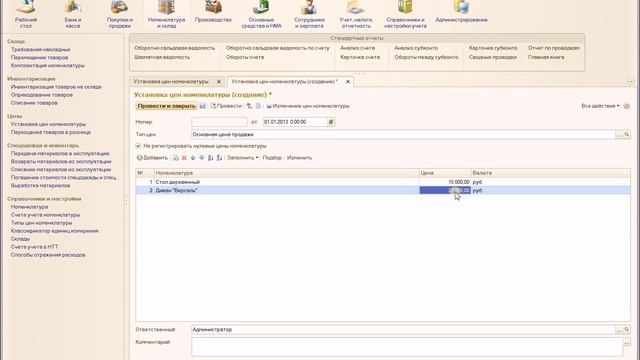Open Инвентаризация товаров на складе
This screenshot has width=640, height=360.
click(x=56, y=87)
